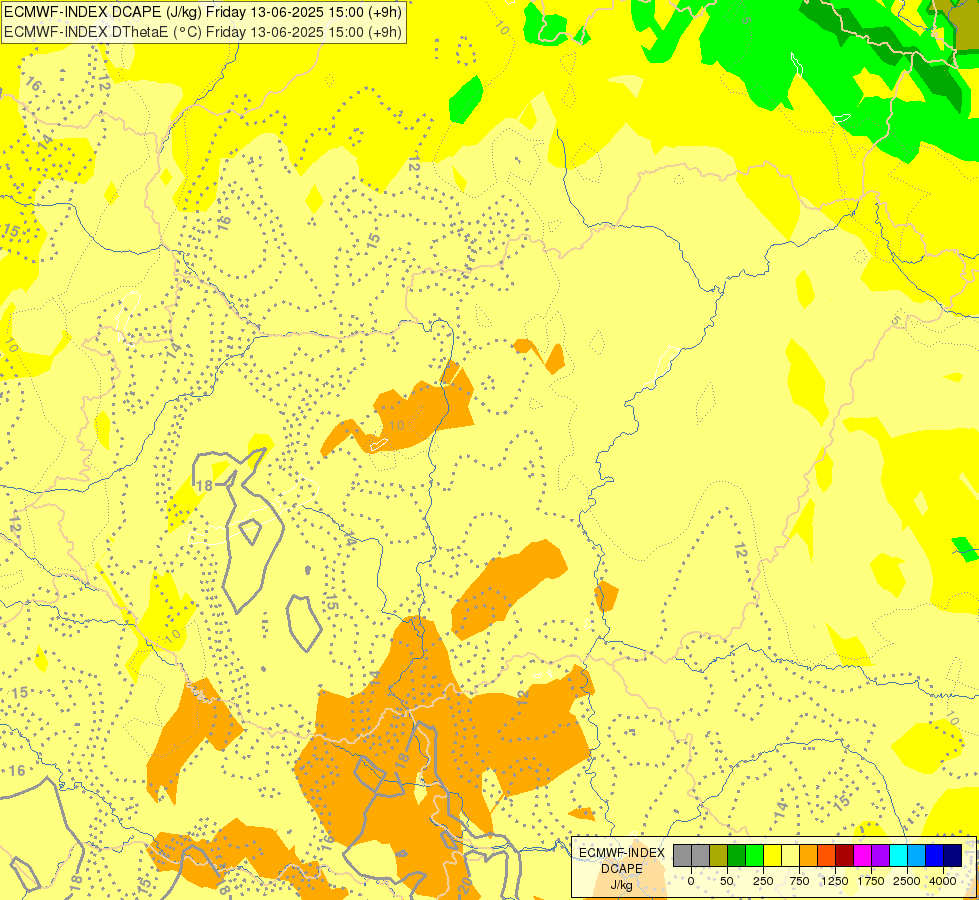Image resolution: width=979 pixels, height=900 pixels.
Task: Select the purple legend swatch
Action: 881,855
